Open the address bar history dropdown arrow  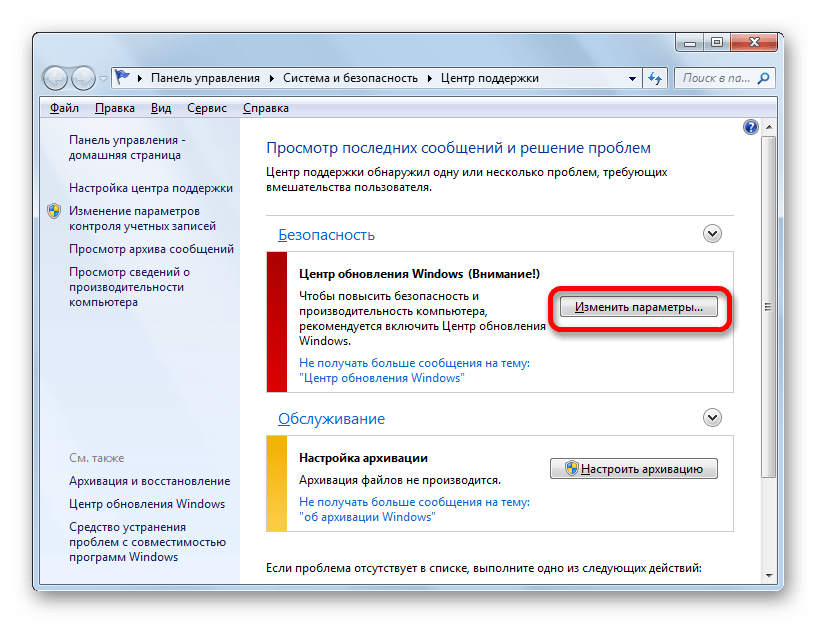click(632, 77)
